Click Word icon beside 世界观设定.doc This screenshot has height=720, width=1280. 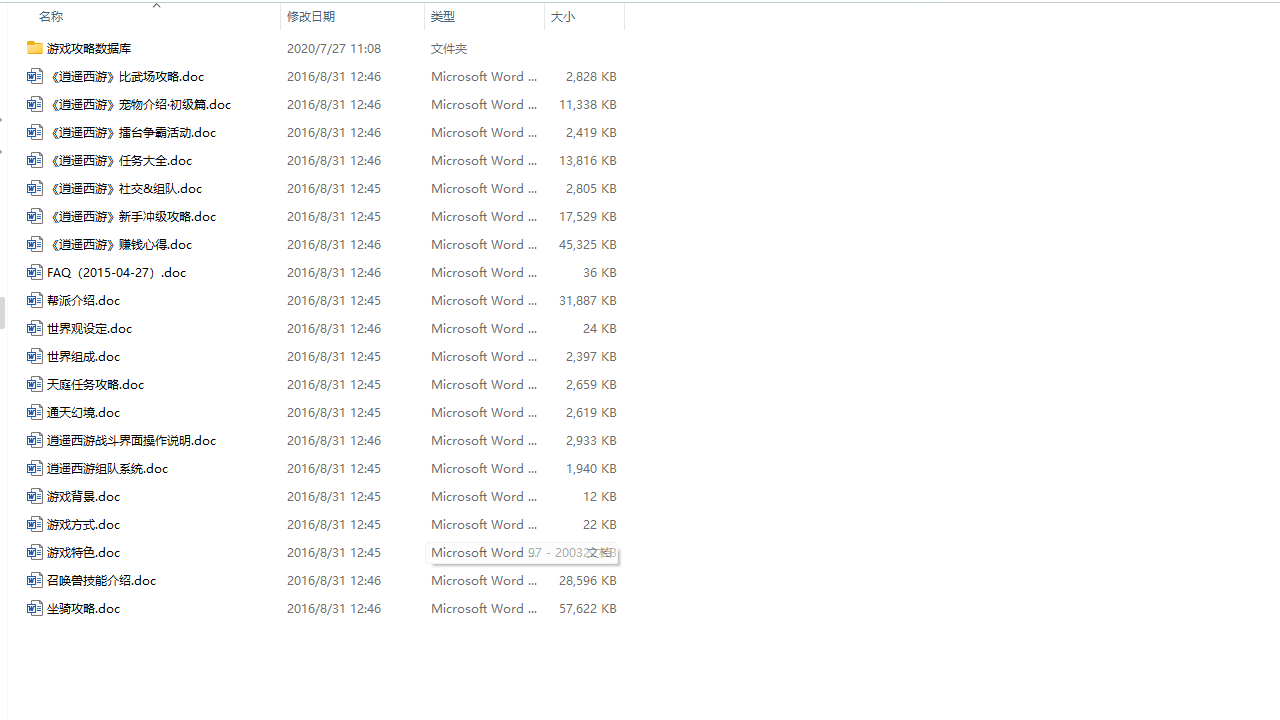[35, 328]
